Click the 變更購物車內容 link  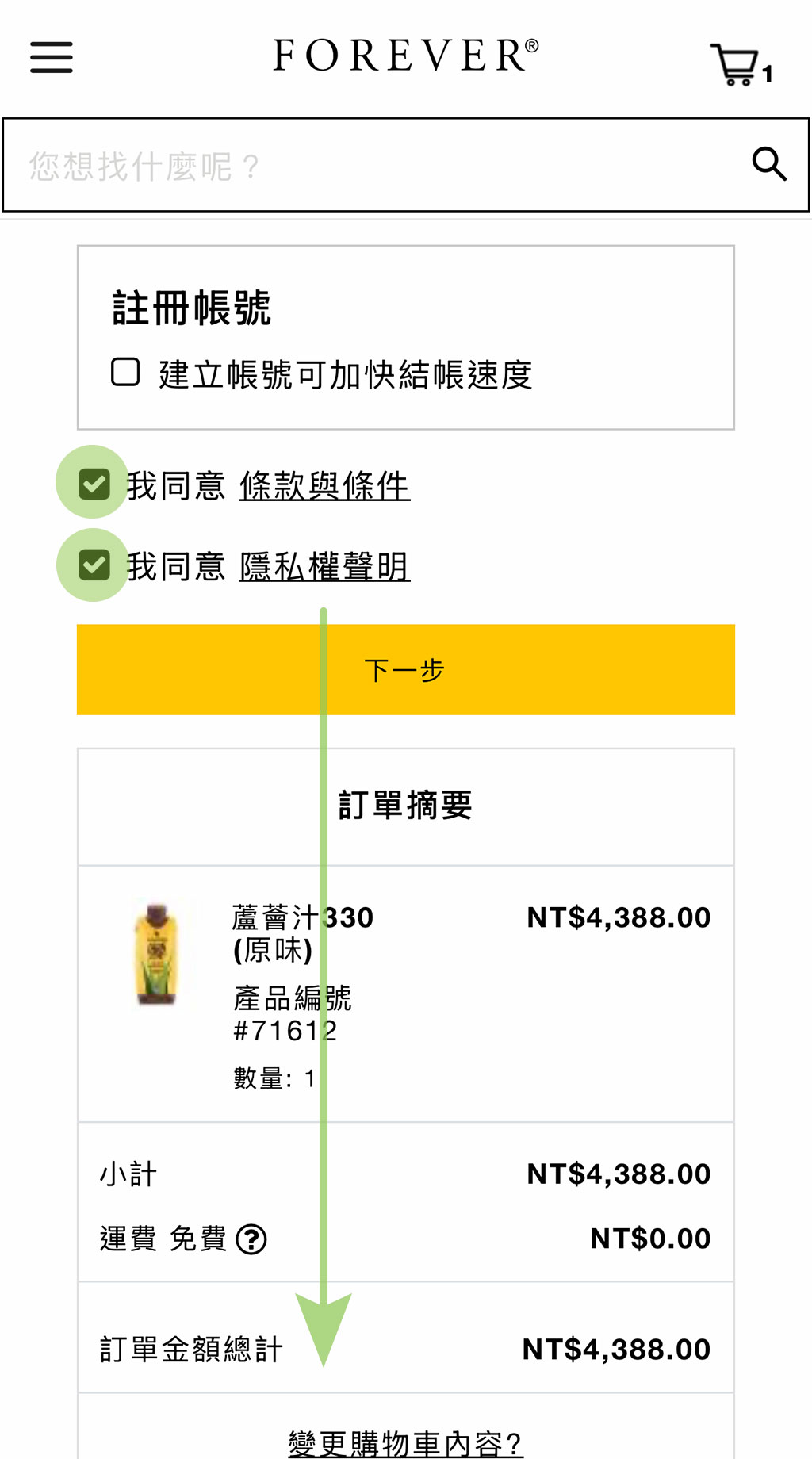click(405, 1443)
